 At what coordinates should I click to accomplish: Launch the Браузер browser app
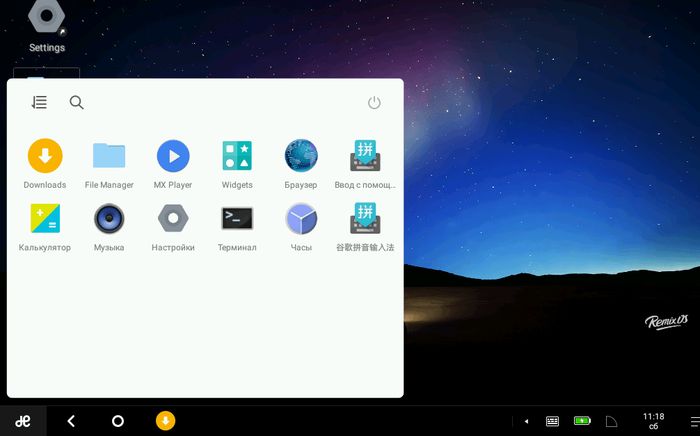click(301, 156)
